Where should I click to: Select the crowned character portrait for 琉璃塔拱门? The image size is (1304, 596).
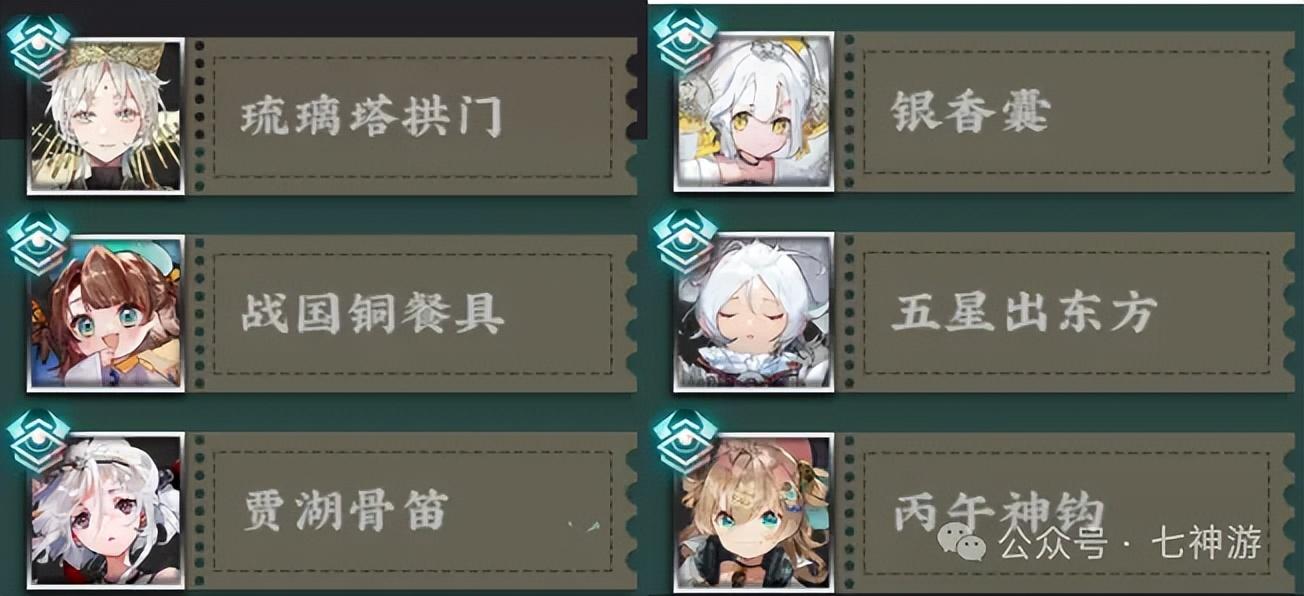(105, 116)
